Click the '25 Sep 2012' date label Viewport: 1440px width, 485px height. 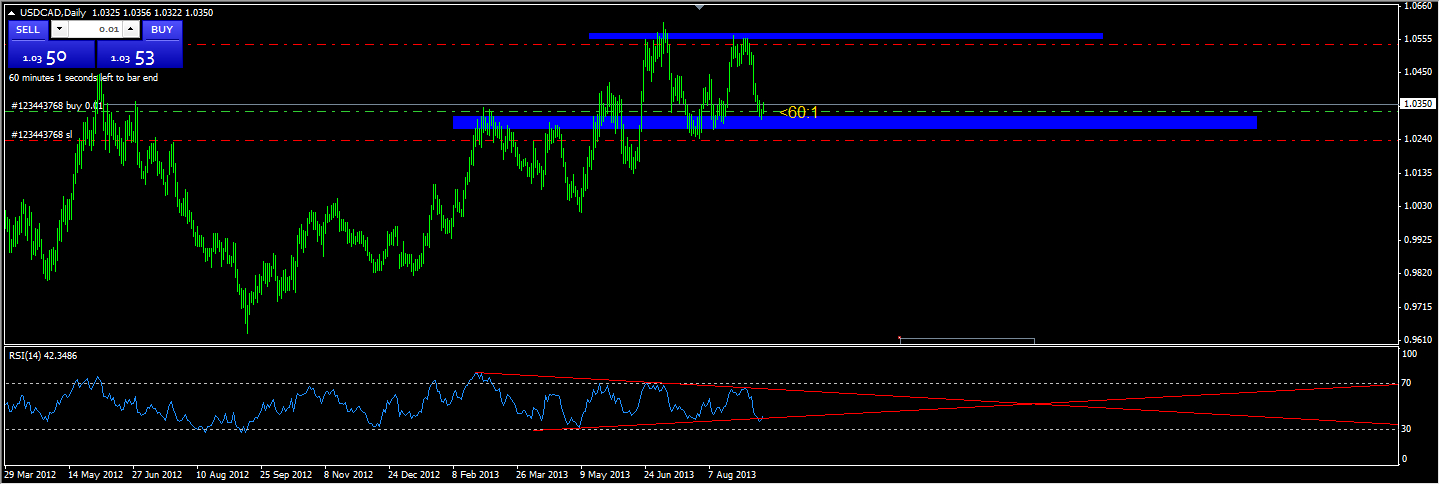pos(287,473)
